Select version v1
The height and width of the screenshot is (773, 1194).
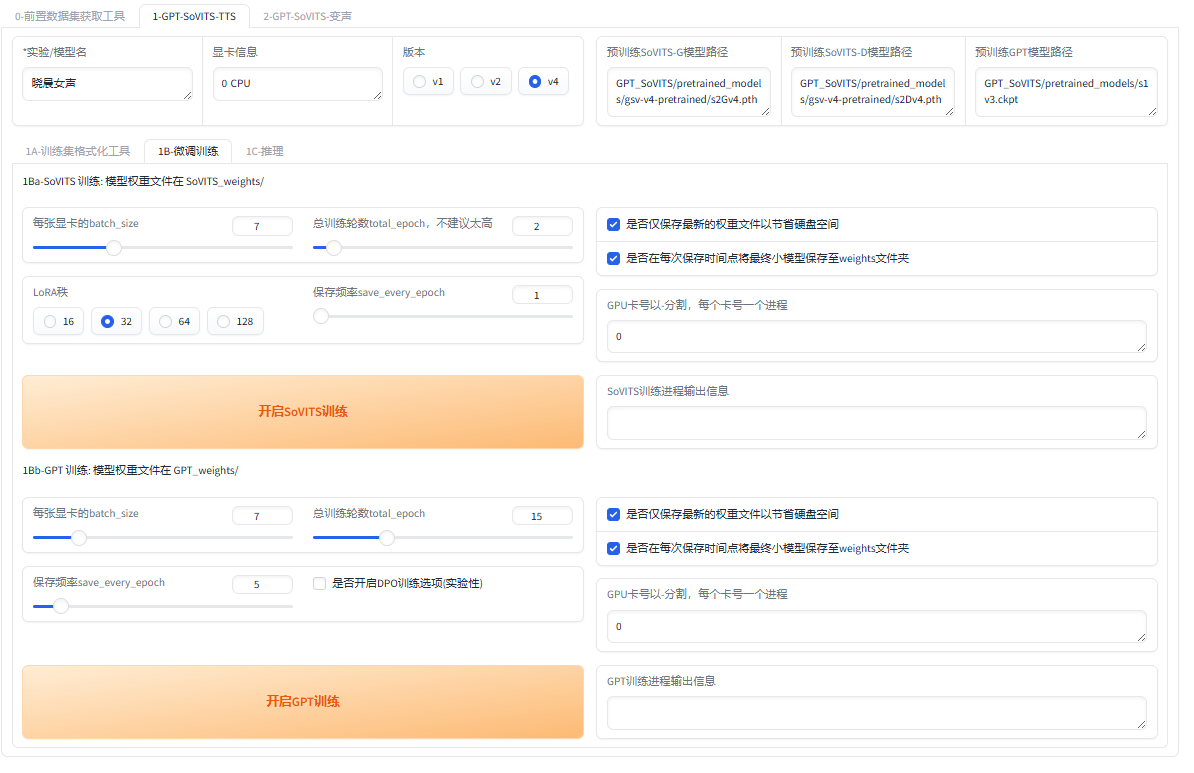429,81
